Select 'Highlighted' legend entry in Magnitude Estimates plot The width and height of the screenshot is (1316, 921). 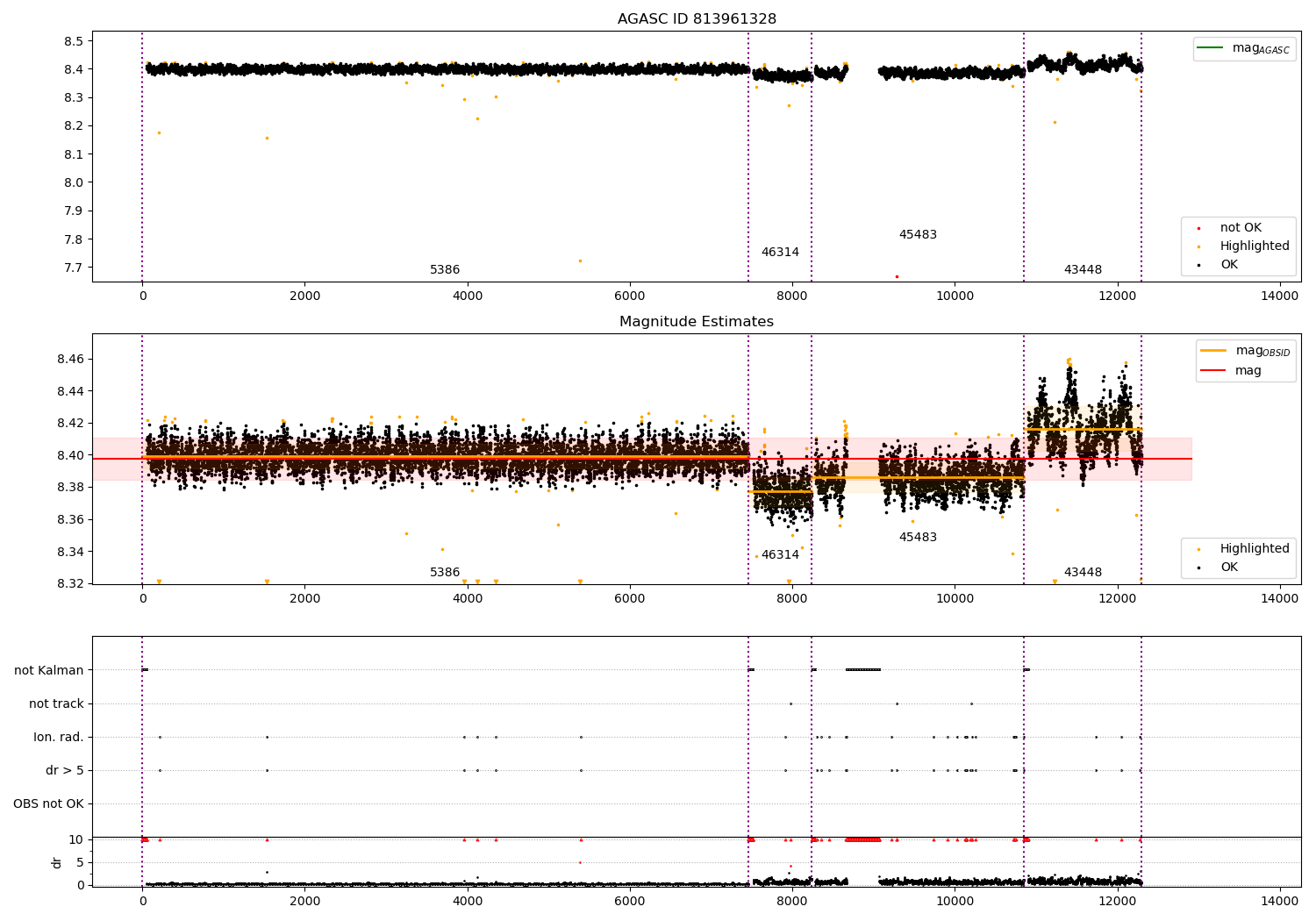click(1255, 549)
